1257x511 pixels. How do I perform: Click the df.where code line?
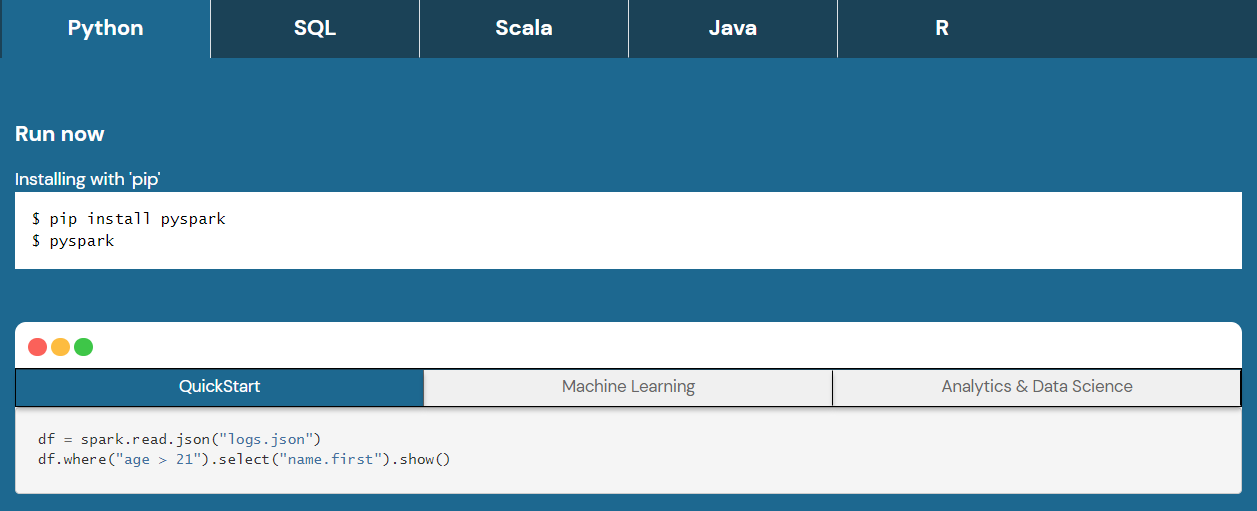pos(244,459)
